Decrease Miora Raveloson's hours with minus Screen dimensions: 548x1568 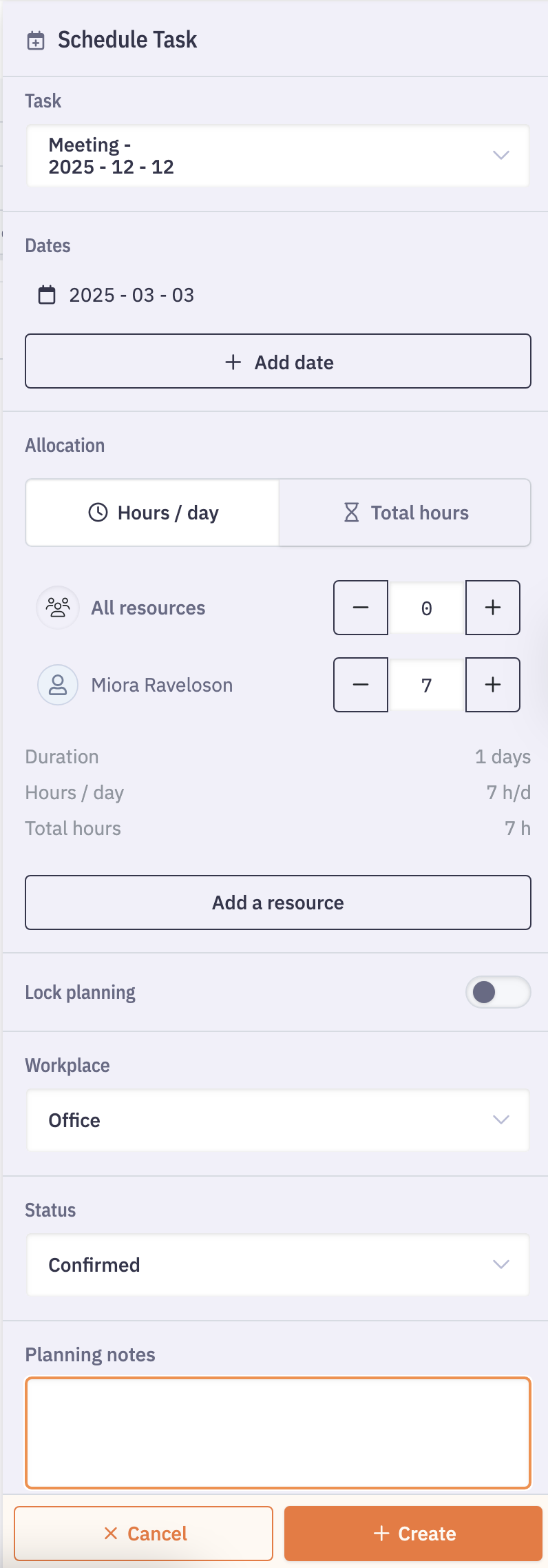pos(361,685)
